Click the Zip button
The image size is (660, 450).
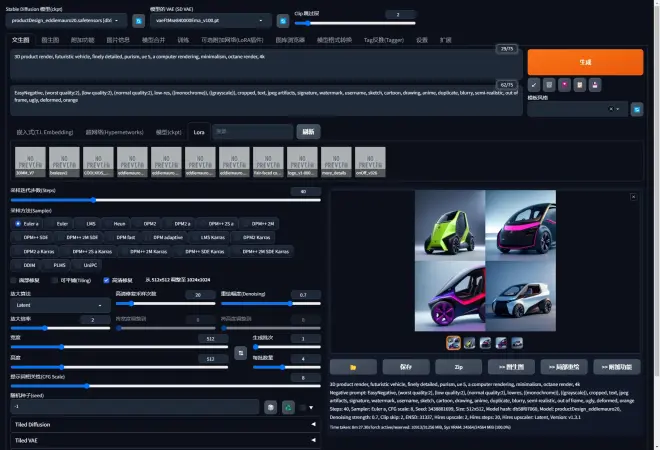458,367
